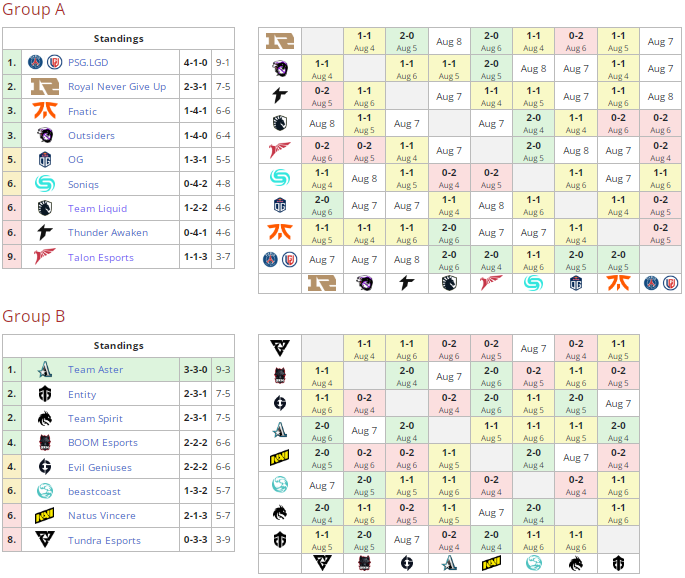Click Natus Vincere logo in Group B standings

click(44, 516)
